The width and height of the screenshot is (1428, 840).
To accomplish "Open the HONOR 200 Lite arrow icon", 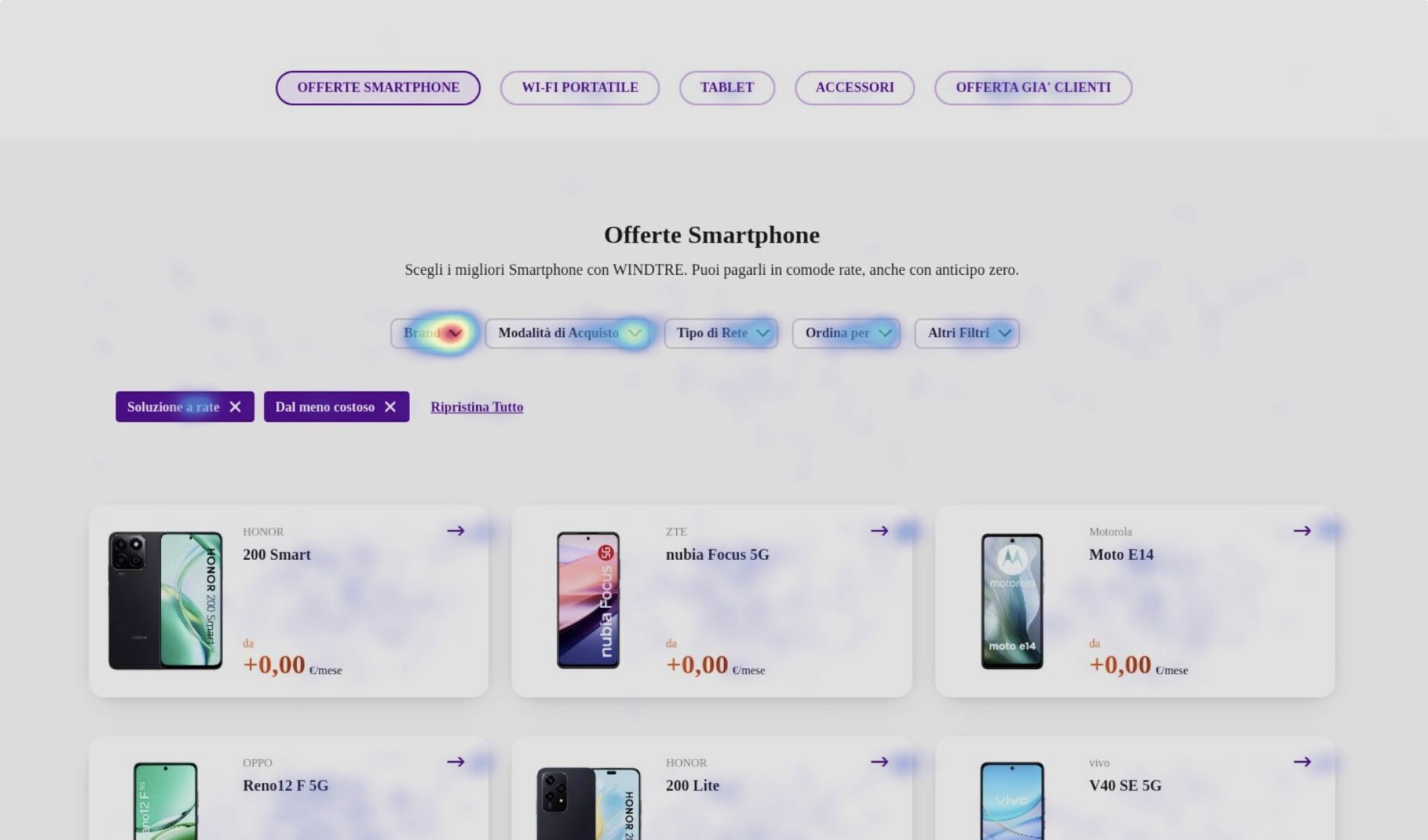I will click(x=879, y=761).
